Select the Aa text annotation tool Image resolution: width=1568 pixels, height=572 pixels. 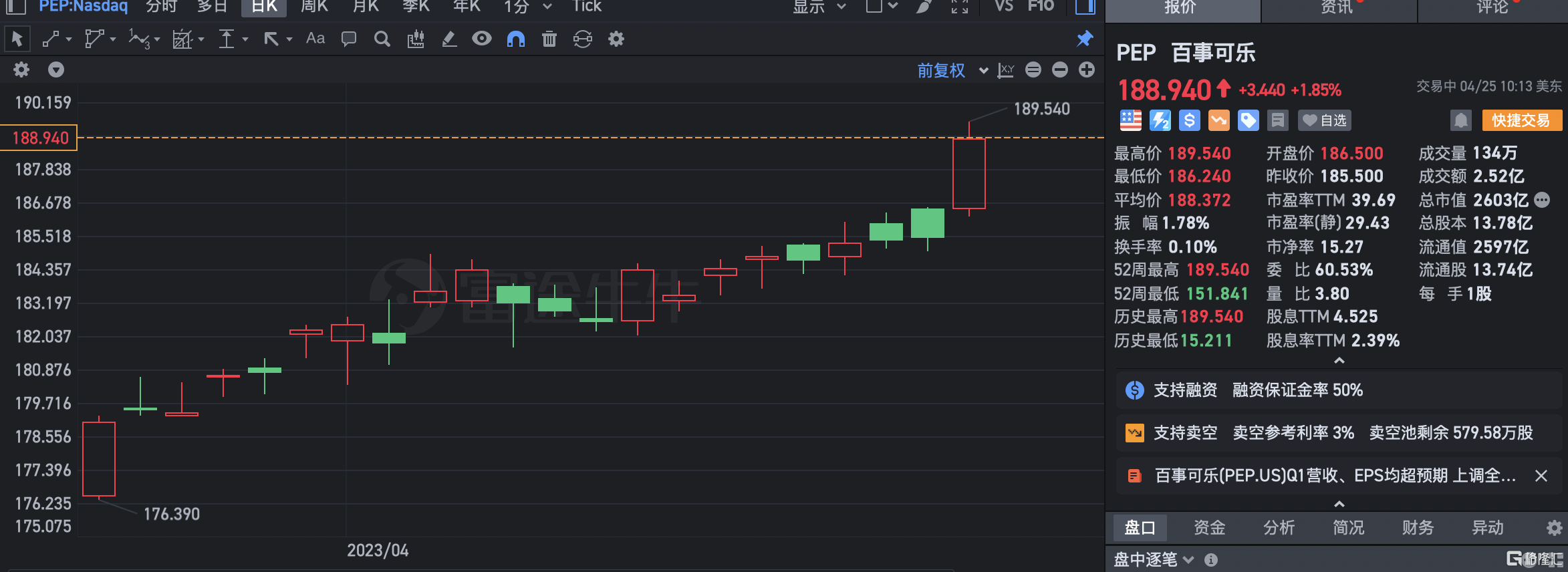coord(315,39)
